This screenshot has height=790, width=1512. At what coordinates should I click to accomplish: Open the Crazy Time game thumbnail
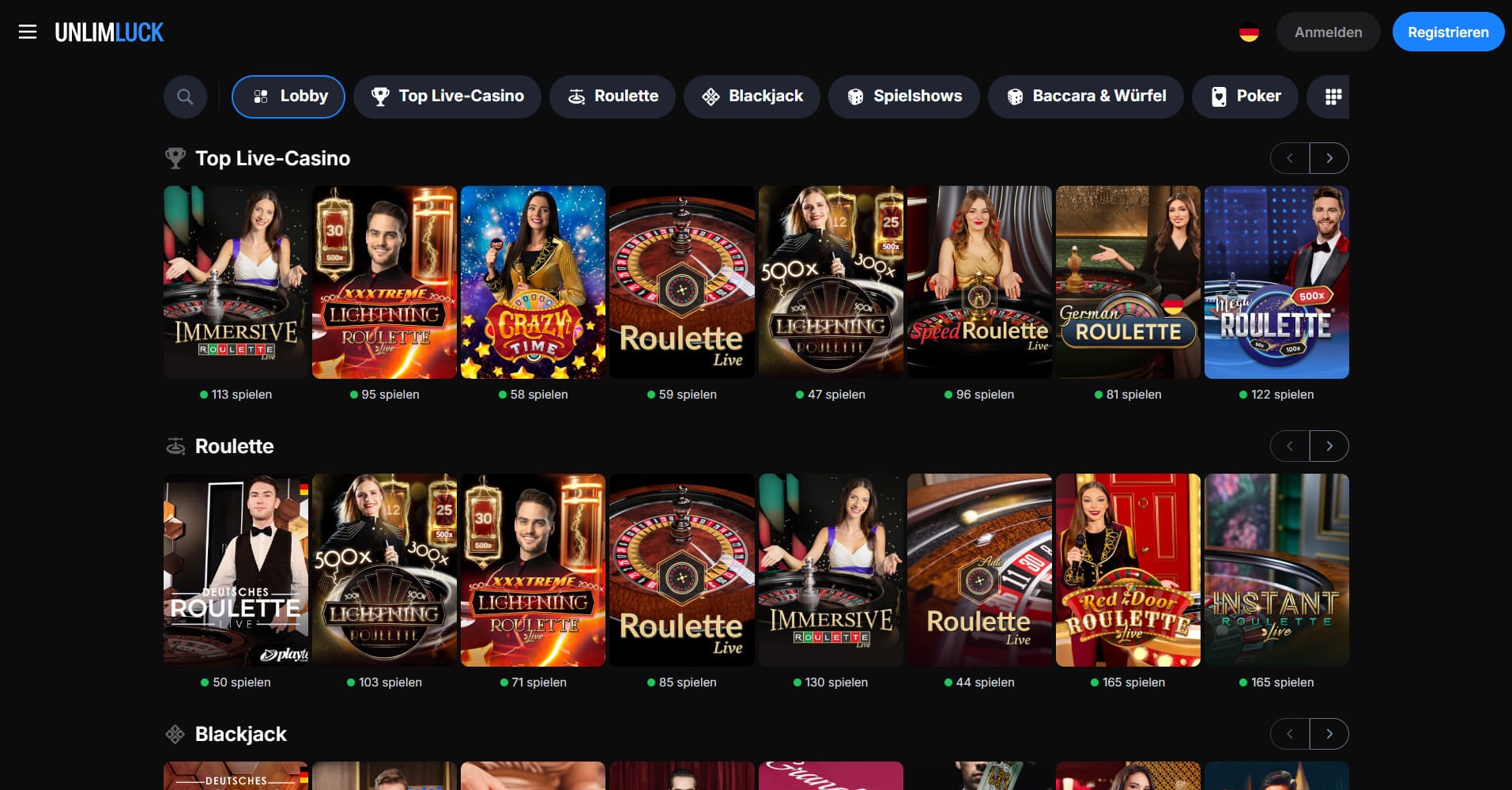coord(533,282)
